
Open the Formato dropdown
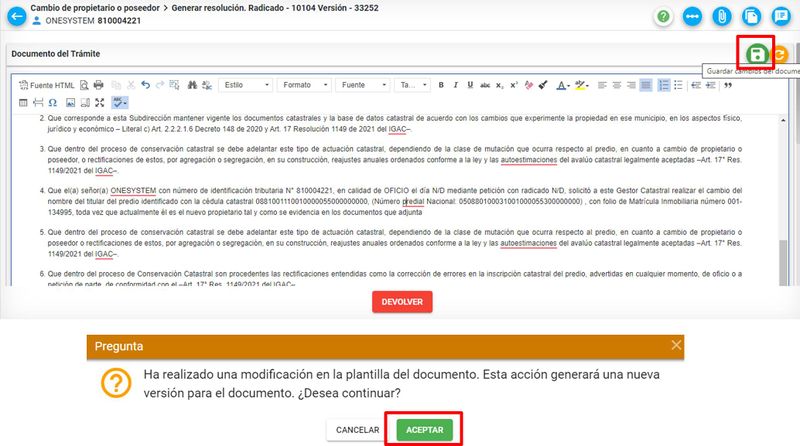coord(304,85)
